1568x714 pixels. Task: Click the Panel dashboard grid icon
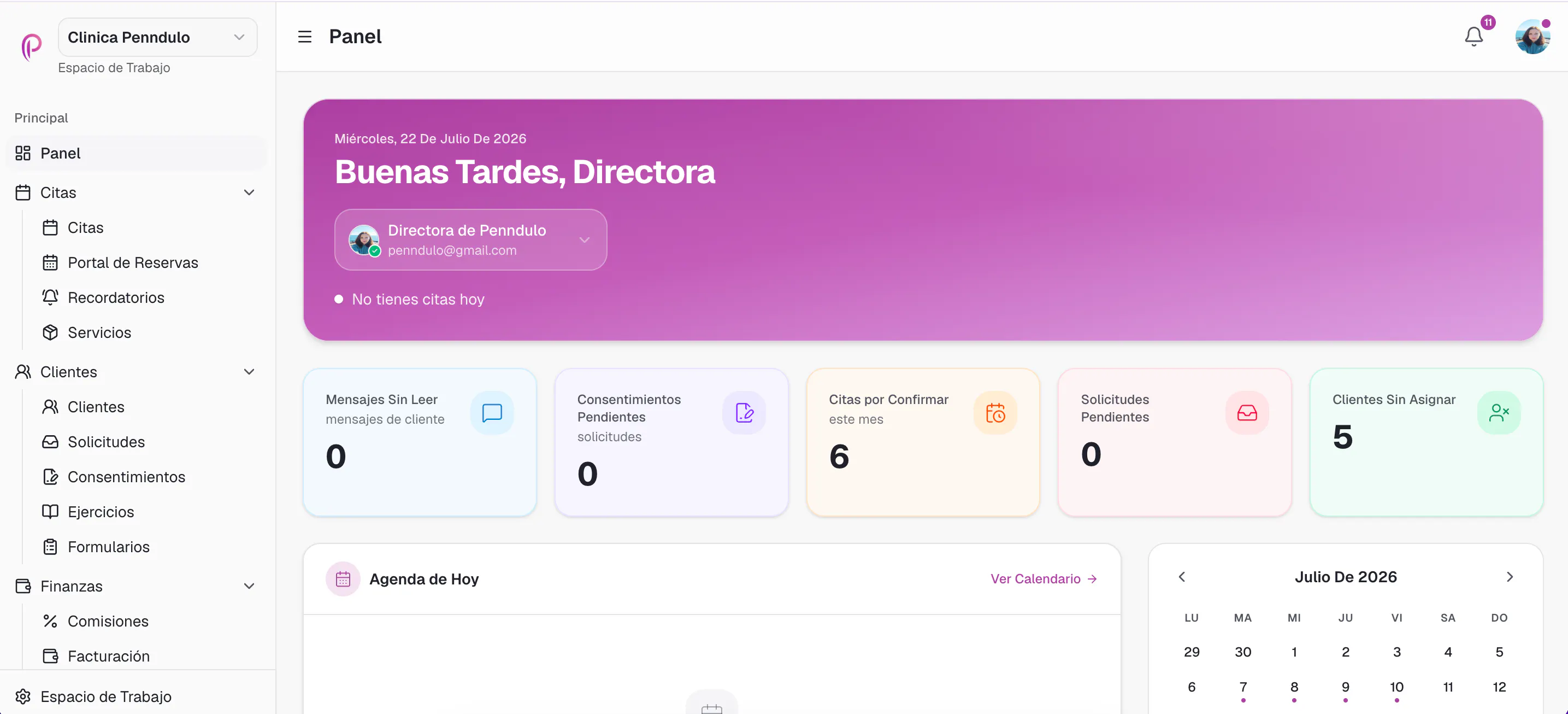[23, 153]
